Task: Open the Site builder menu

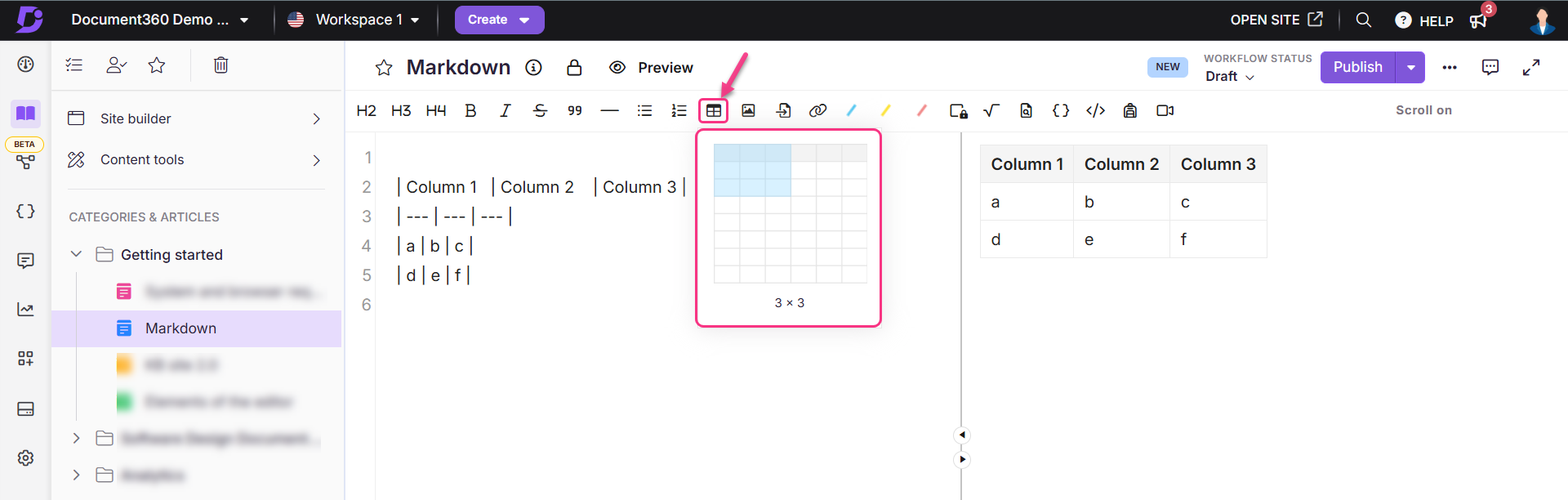Action: [x=194, y=118]
